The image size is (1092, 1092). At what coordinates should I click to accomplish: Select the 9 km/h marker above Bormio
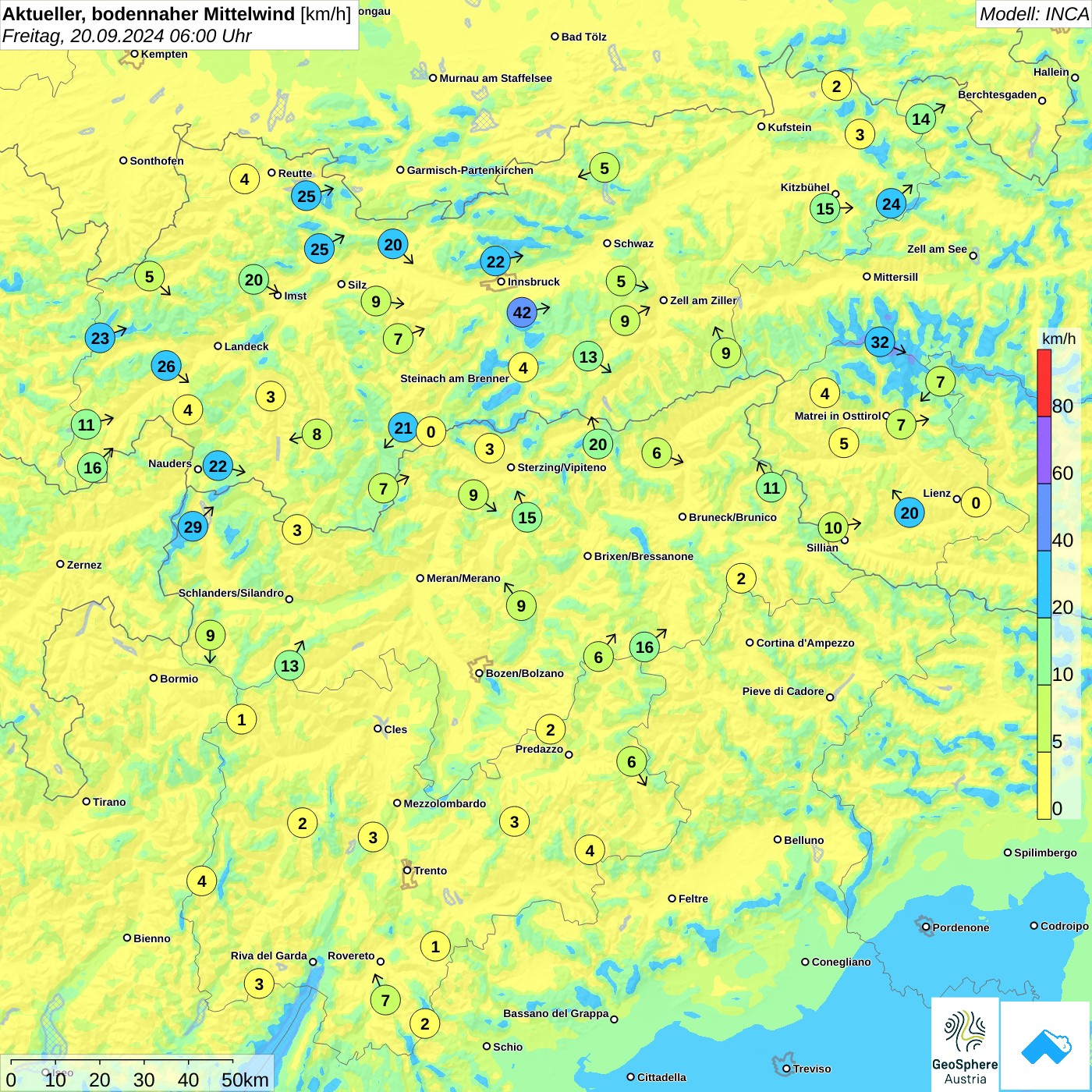[210, 635]
